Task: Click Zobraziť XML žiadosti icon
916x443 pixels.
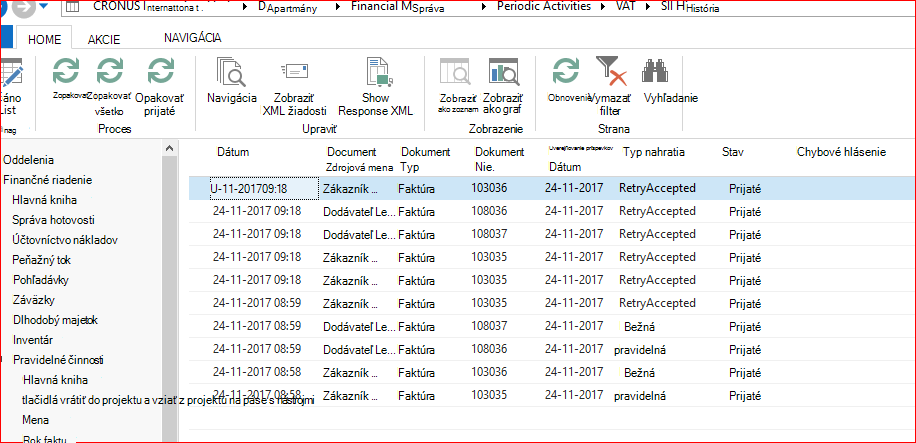Action: 294,71
